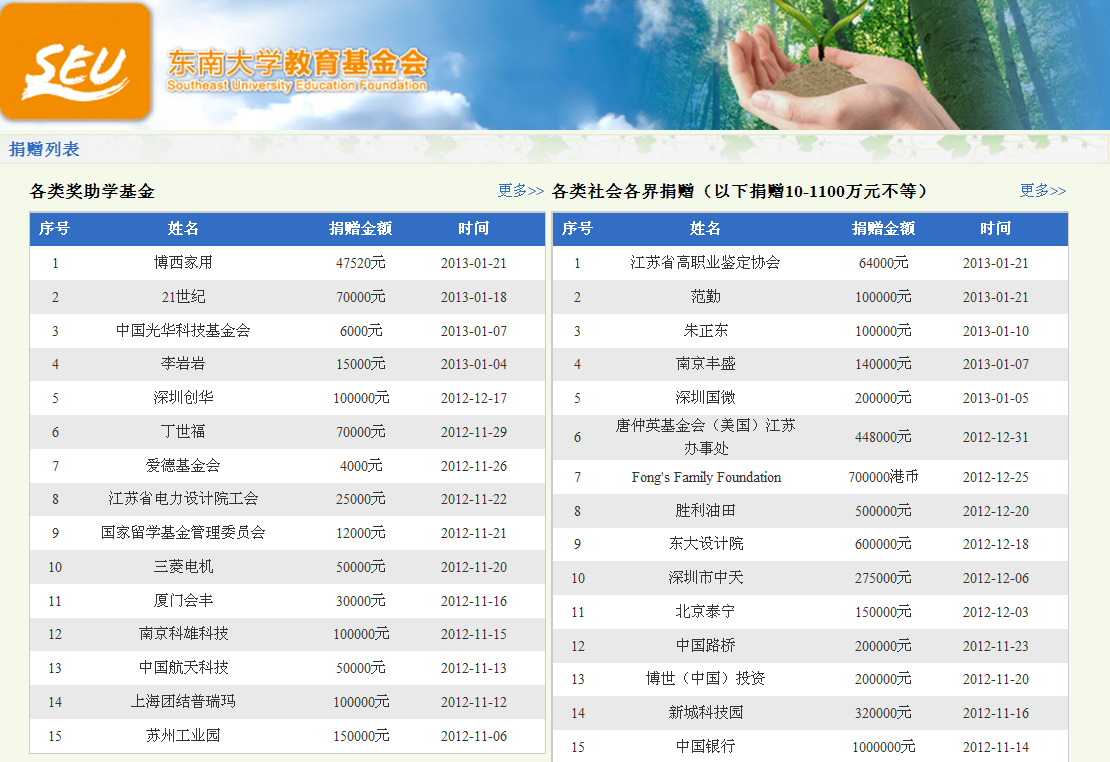Click 姓名 header in left table
This screenshot has width=1110, height=762.
[183, 229]
